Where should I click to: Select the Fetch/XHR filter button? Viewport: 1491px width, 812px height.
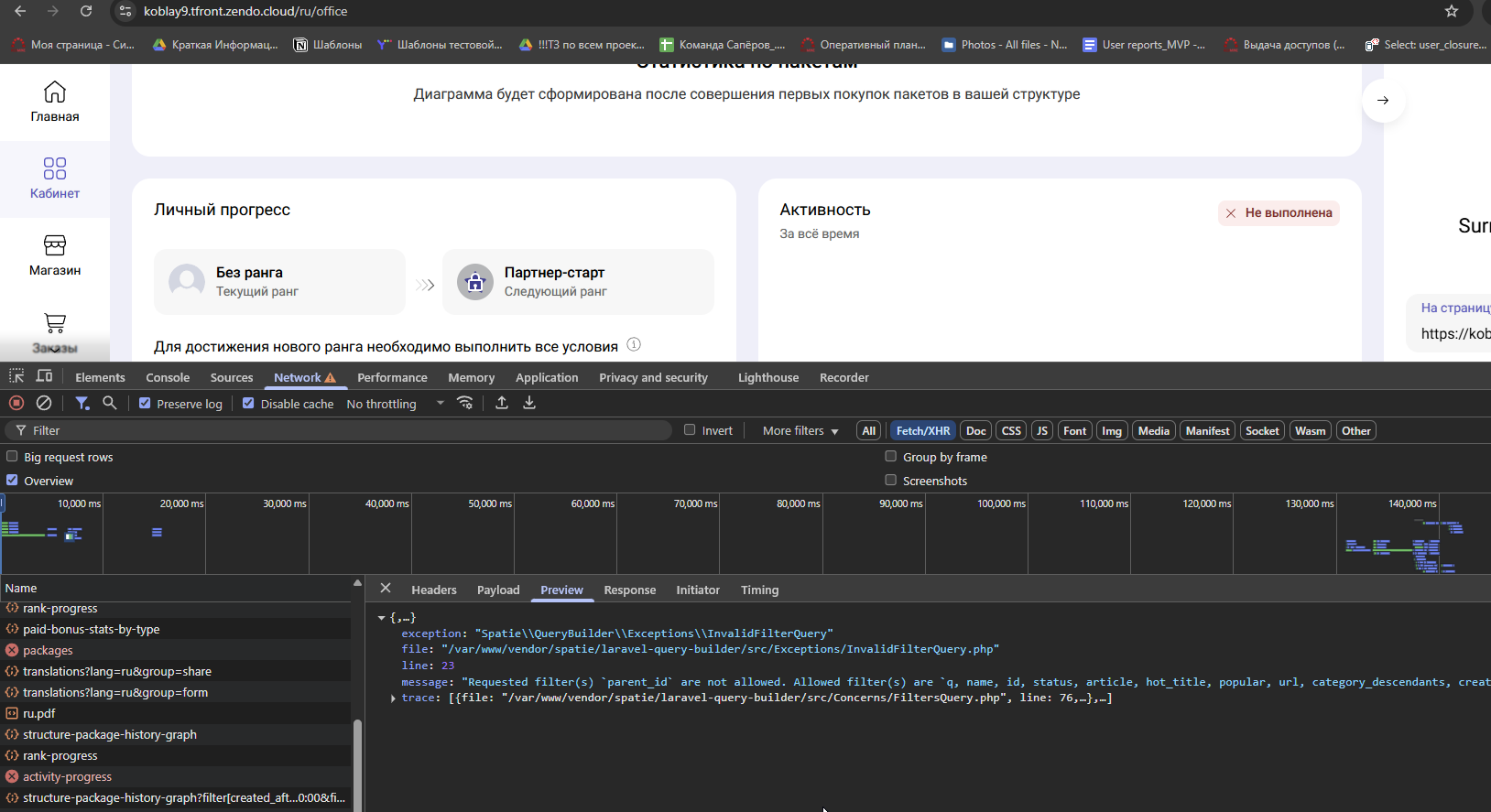tap(923, 431)
